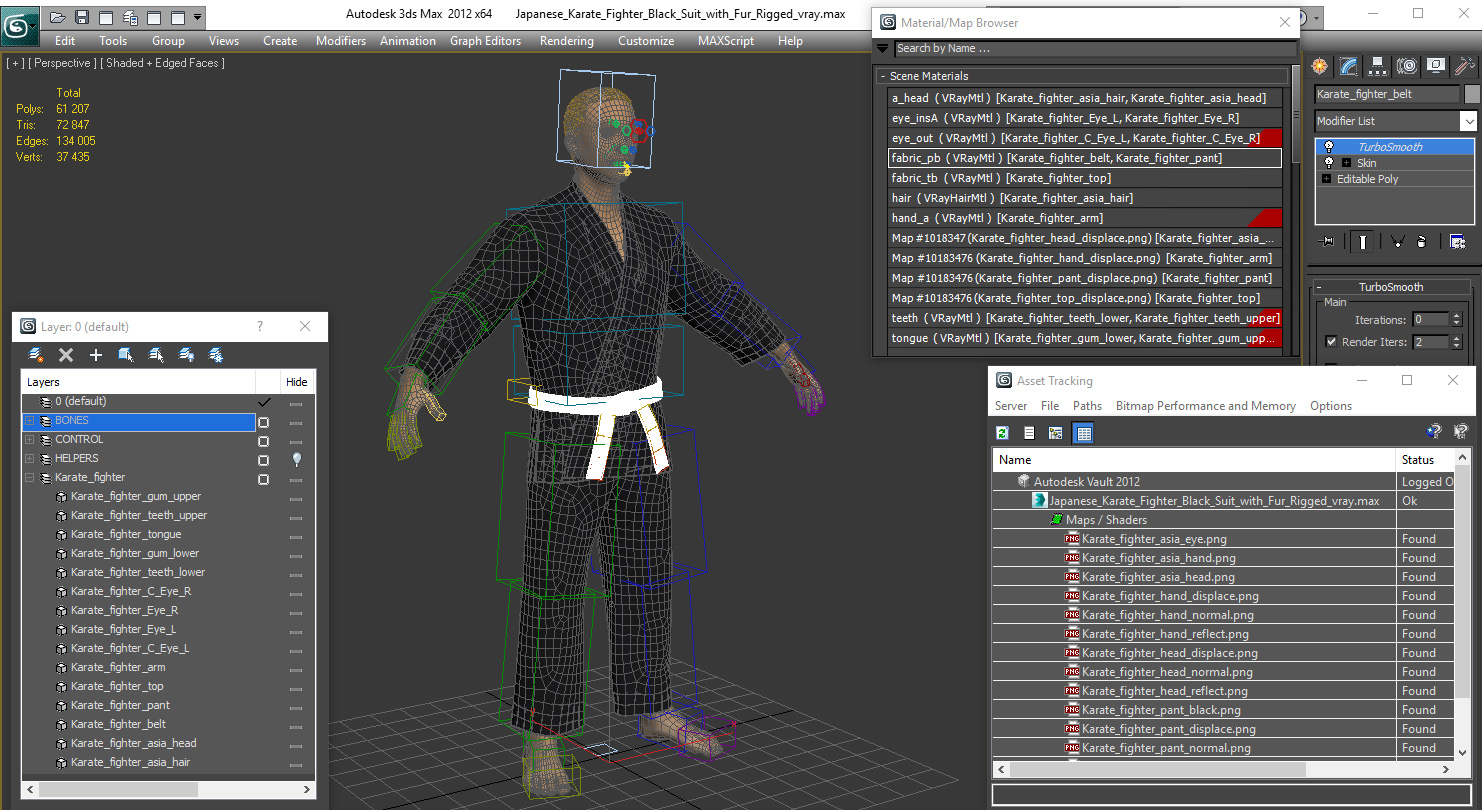Toggle TurboSmooth modifier lightbulb on/off

pos(1329,147)
